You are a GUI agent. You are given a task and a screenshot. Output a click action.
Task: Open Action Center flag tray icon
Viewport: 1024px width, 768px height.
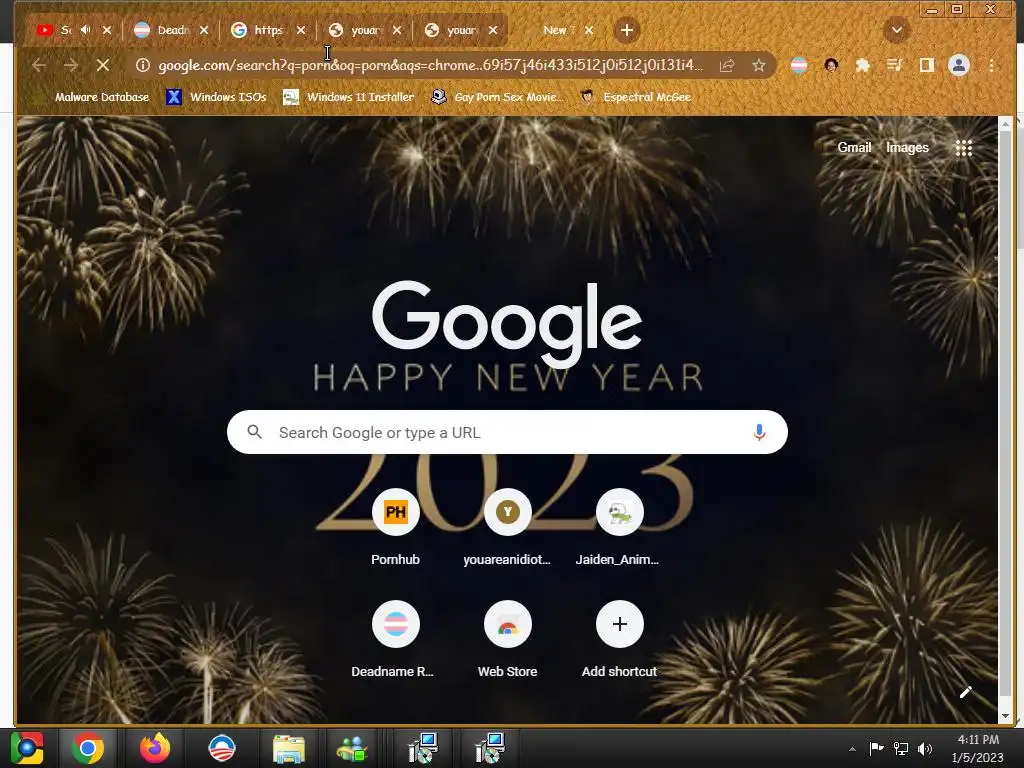[876, 749]
